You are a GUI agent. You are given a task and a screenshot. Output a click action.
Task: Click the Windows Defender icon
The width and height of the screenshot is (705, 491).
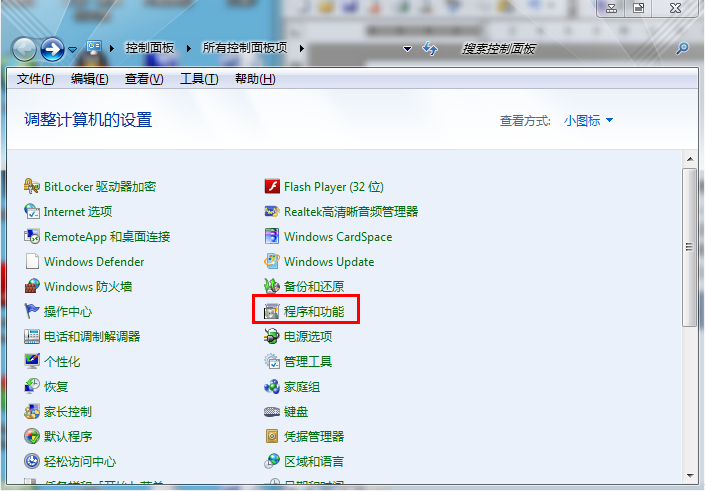point(32,262)
